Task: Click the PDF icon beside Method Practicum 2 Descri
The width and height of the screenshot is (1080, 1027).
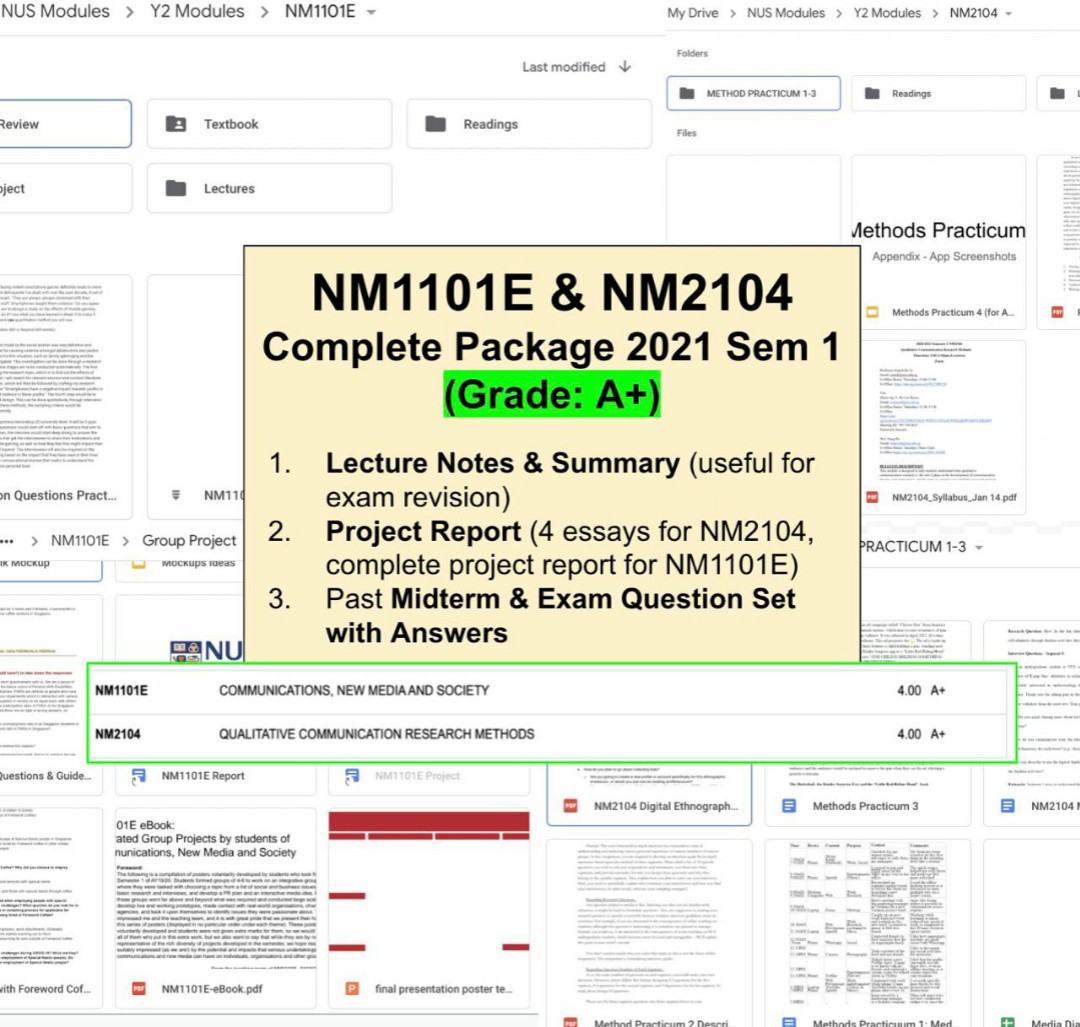Action: (570, 1022)
